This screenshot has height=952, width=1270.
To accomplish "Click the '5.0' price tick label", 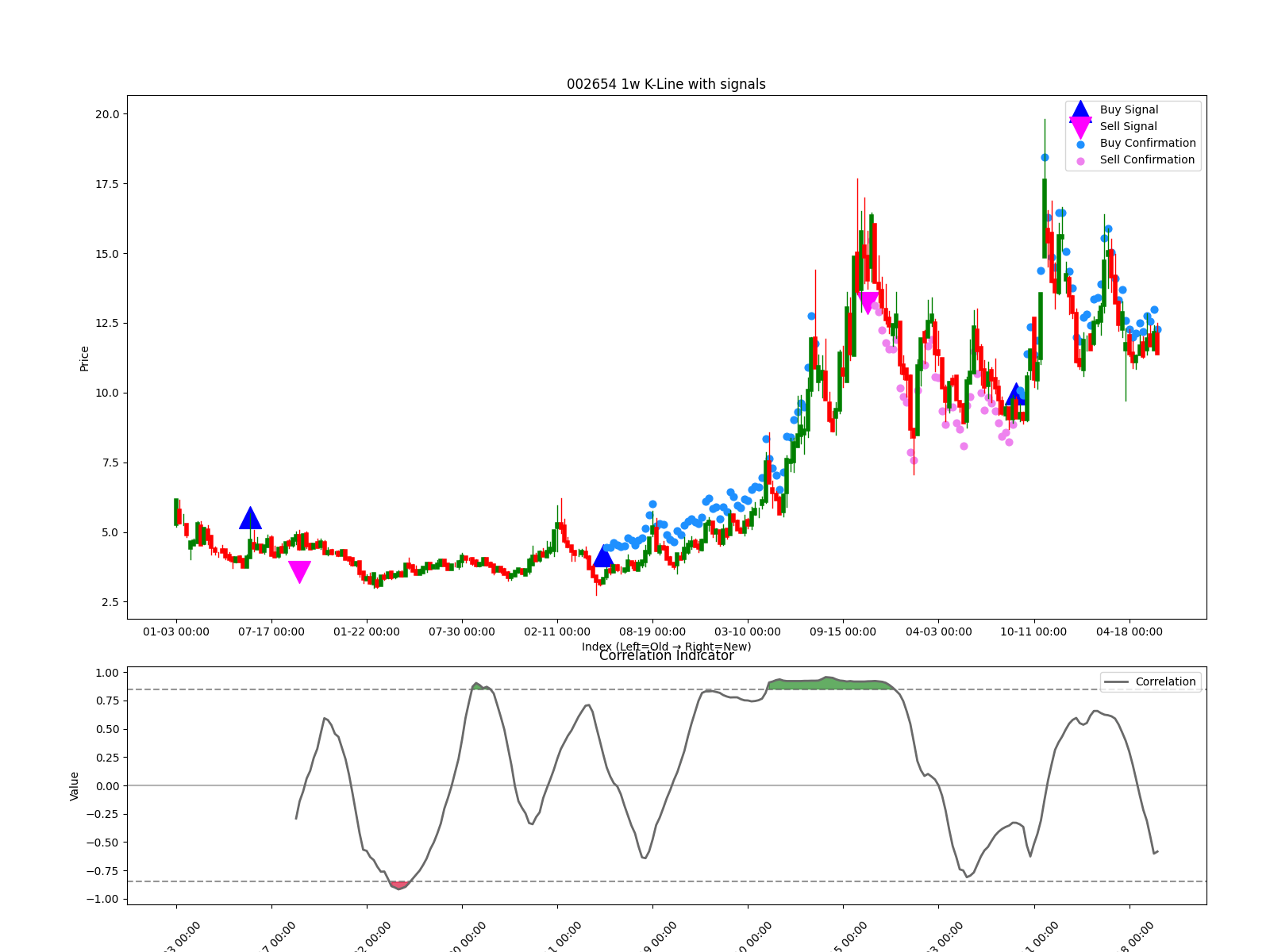I will point(110,533).
